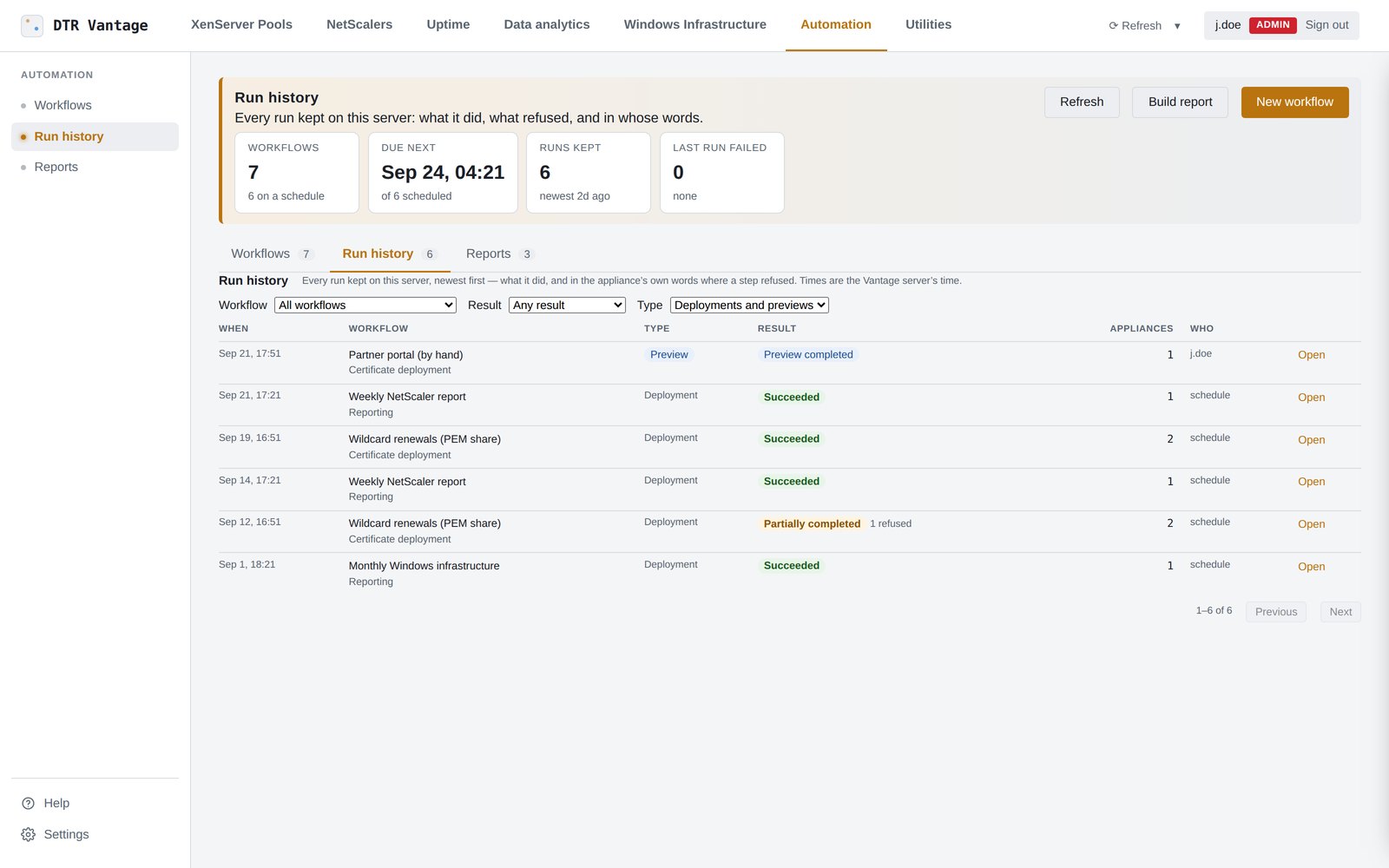
Task: Click the DTR Vantage logo icon
Action: pos(32,25)
